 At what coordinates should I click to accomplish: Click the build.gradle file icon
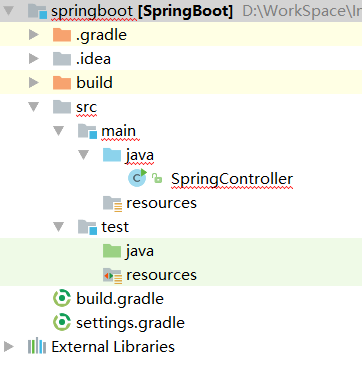click(x=62, y=299)
